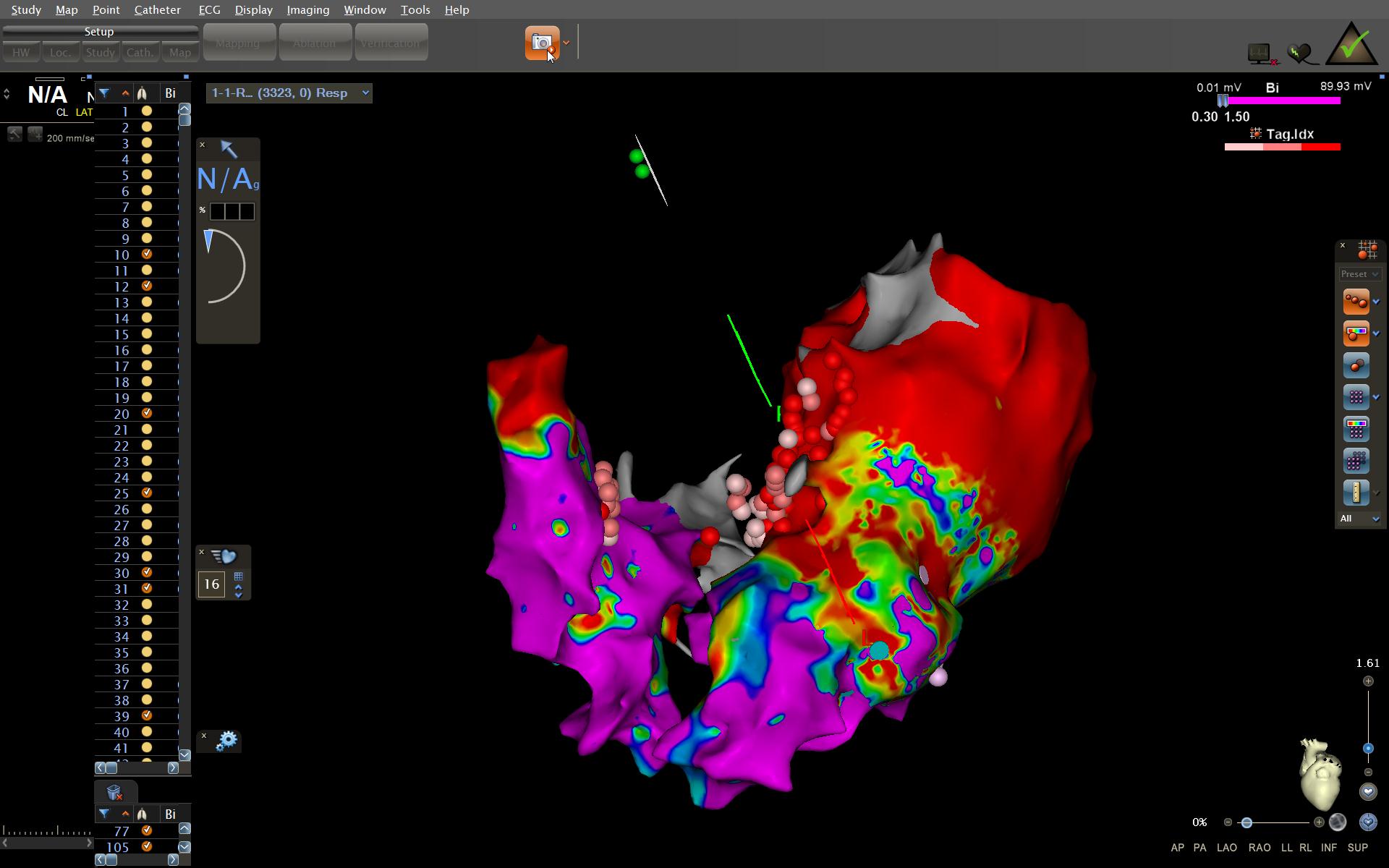Open the Preset dropdown

tap(1359, 274)
